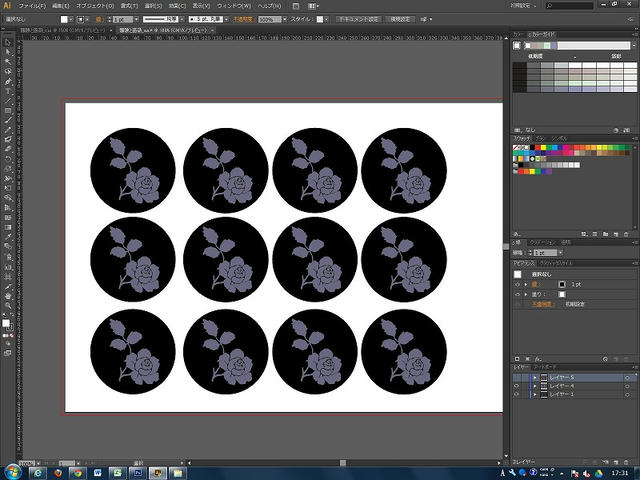Expand the fill row in Appearance panel
The width and height of the screenshot is (640, 480).
tap(526, 294)
